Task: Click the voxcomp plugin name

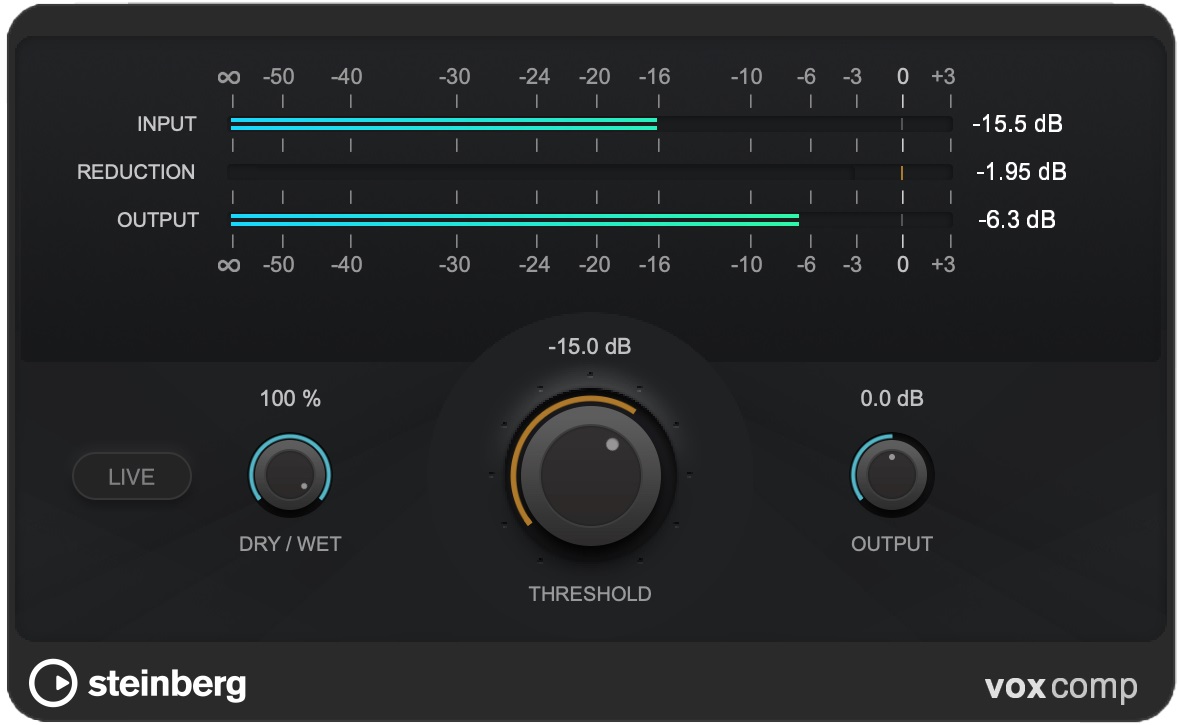Action: (1061, 687)
